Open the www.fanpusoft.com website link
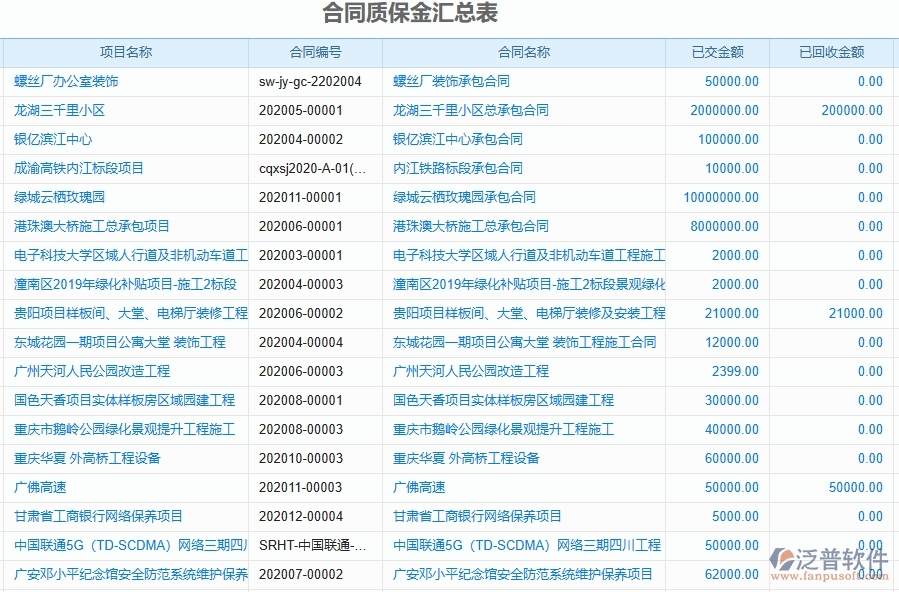899x592 pixels. pos(830,575)
